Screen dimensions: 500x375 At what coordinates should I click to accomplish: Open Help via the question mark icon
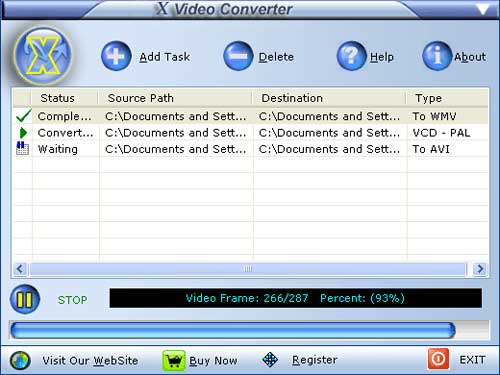click(x=351, y=56)
